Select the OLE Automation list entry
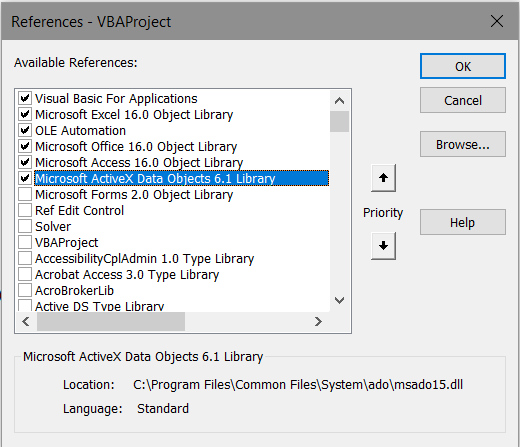The width and height of the screenshot is (520, 447). (x=81, y=131)
